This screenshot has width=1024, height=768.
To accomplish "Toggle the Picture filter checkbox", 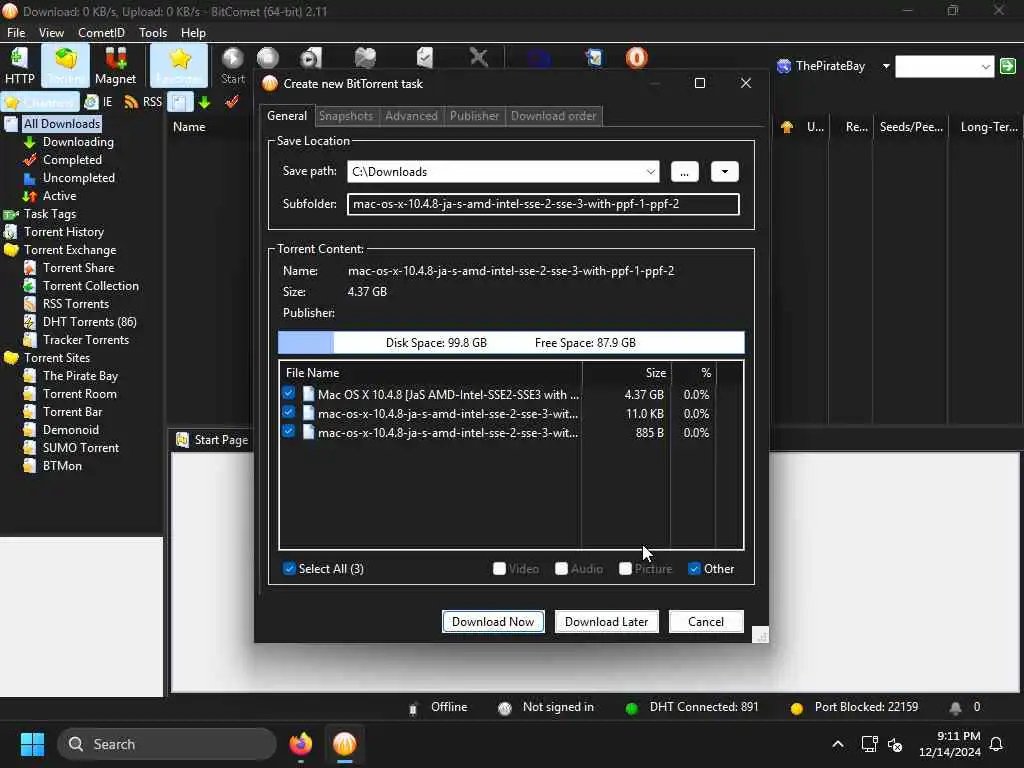I will click(x=625, y=569).
